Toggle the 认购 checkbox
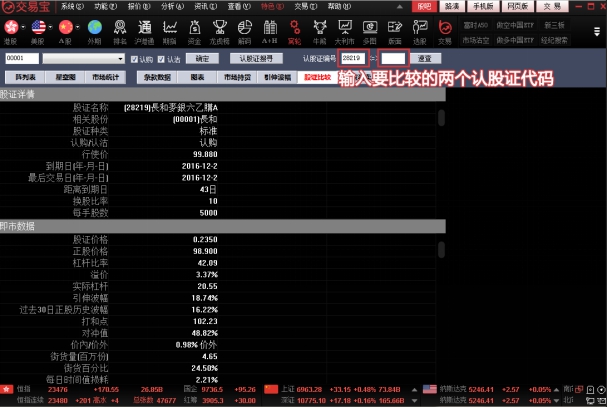The height and width of the screenshot is (408, 608). click(137, 59)
